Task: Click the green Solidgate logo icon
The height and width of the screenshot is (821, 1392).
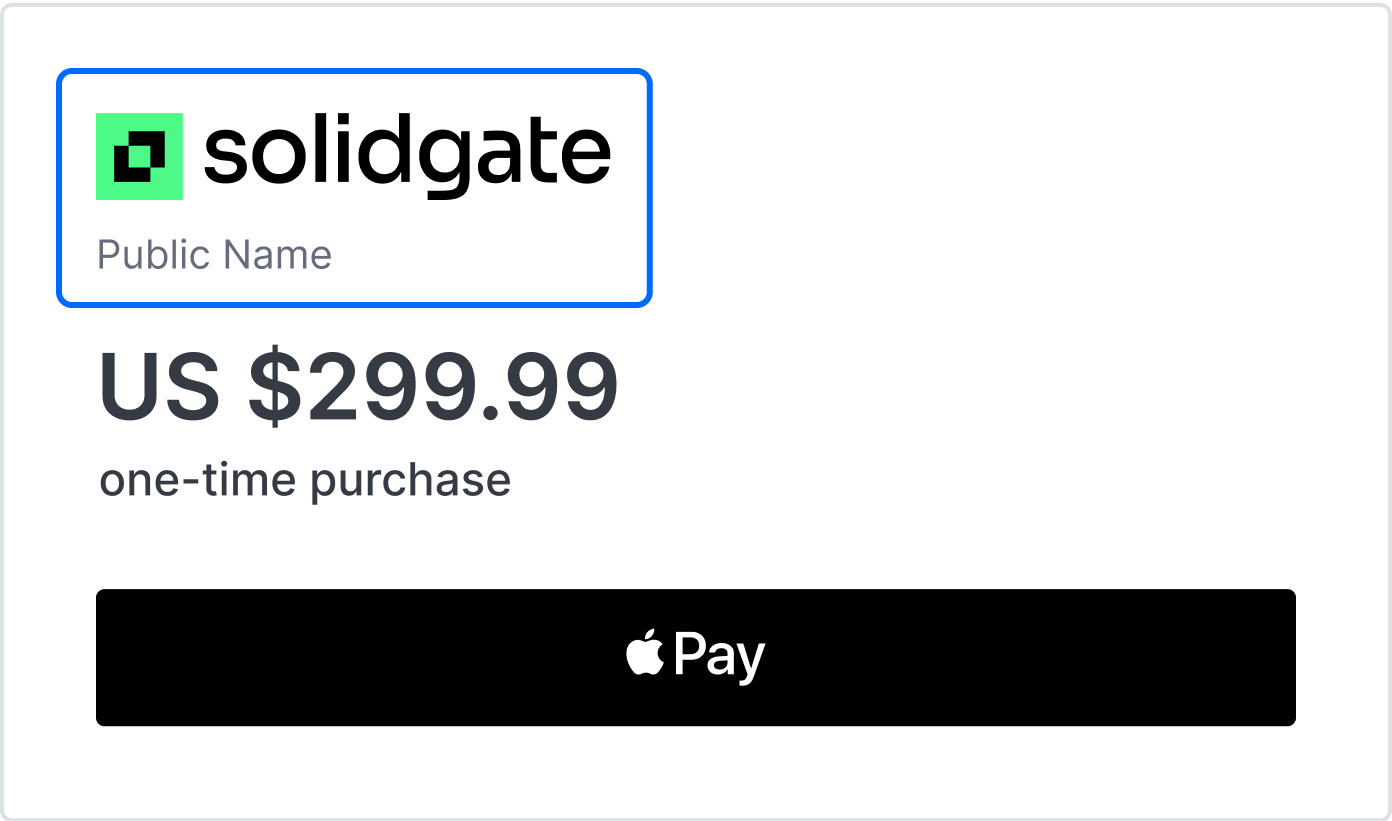Action: [139, 156]
